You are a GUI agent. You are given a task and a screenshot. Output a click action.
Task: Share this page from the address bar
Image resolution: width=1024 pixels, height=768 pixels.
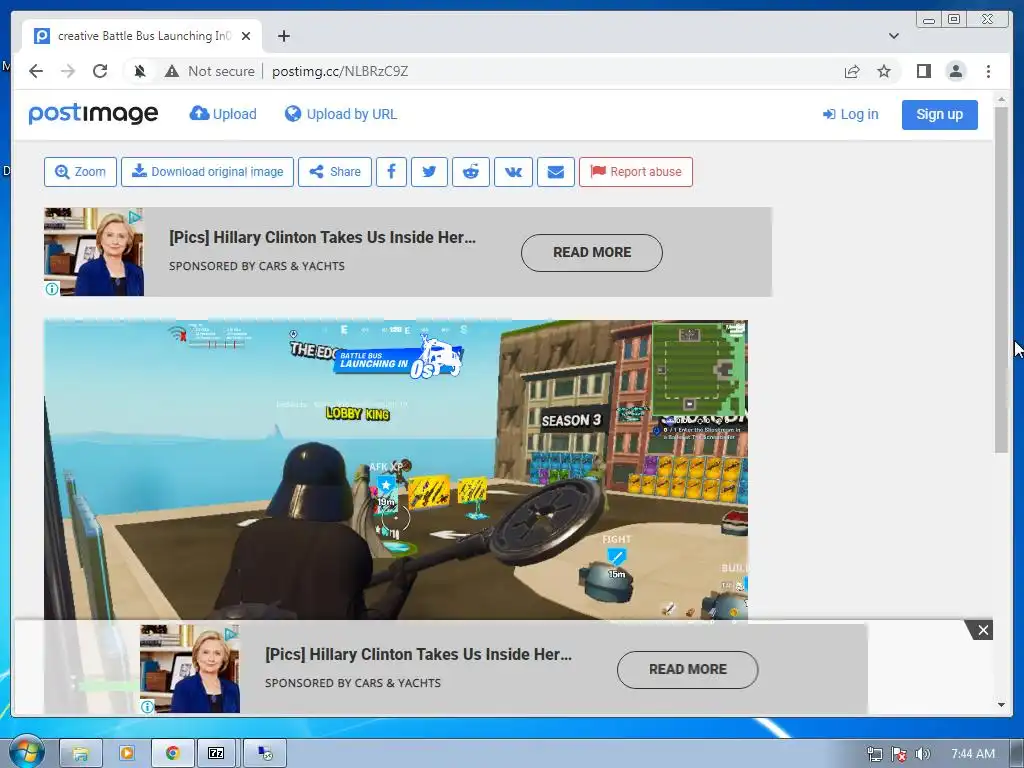click(x=852, y=71)
